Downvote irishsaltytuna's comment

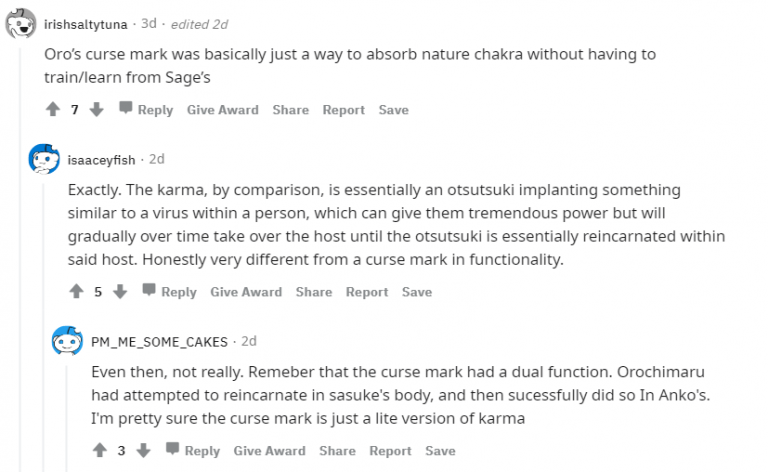(x=97, y=110)
